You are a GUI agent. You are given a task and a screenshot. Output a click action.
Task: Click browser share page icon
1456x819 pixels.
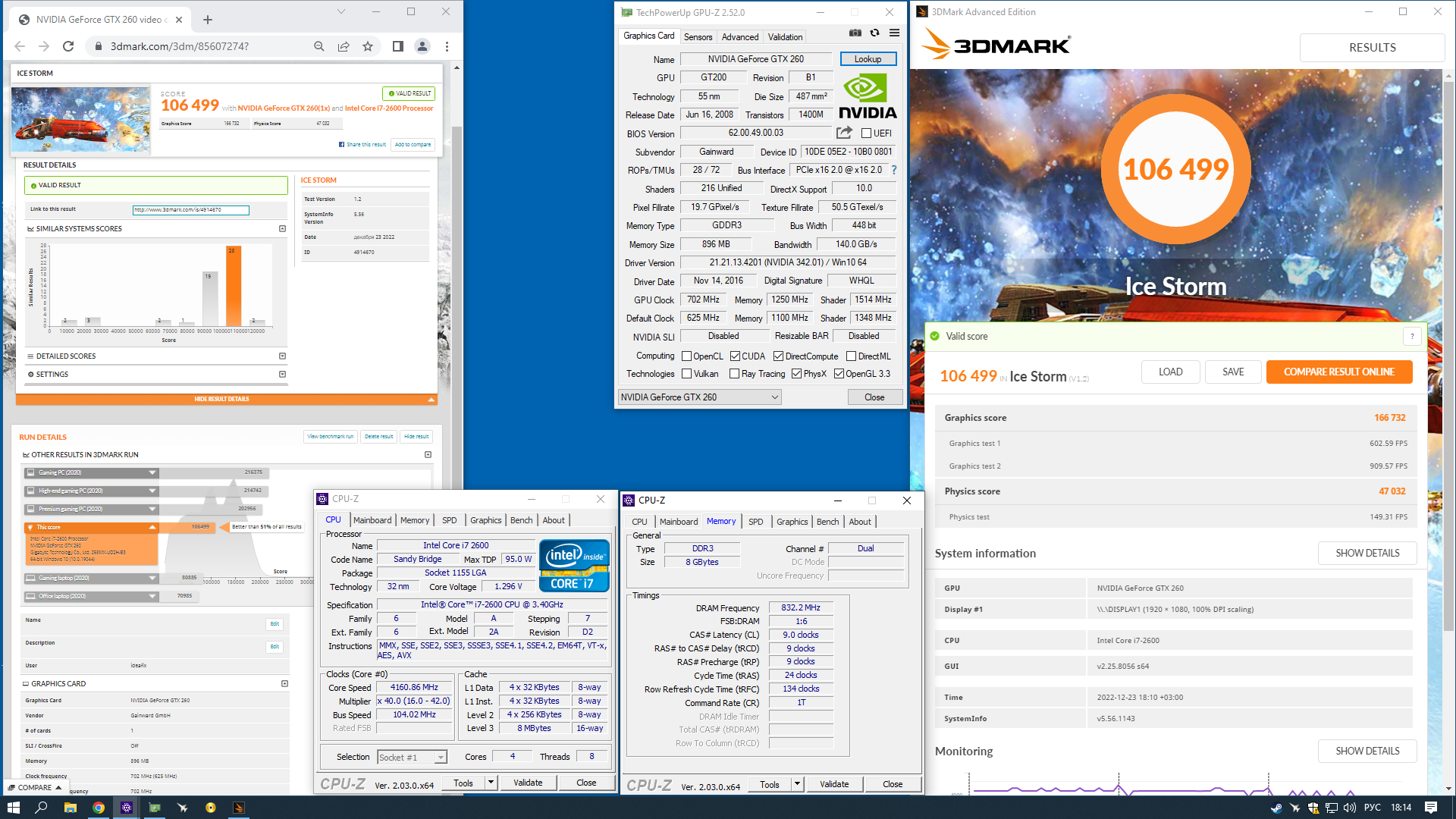(344, 46)
